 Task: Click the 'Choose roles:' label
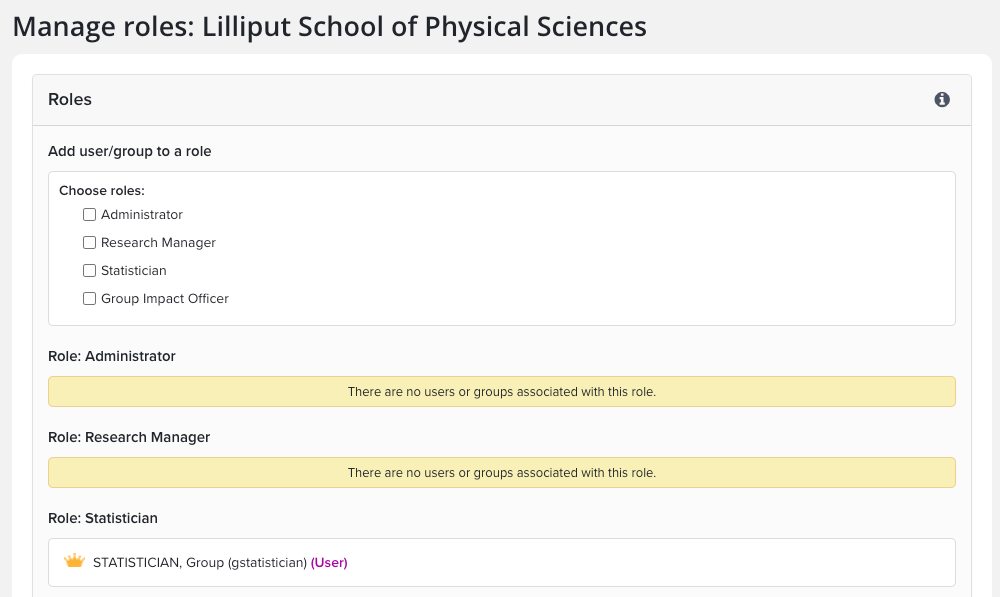click(x=102, y=190)
